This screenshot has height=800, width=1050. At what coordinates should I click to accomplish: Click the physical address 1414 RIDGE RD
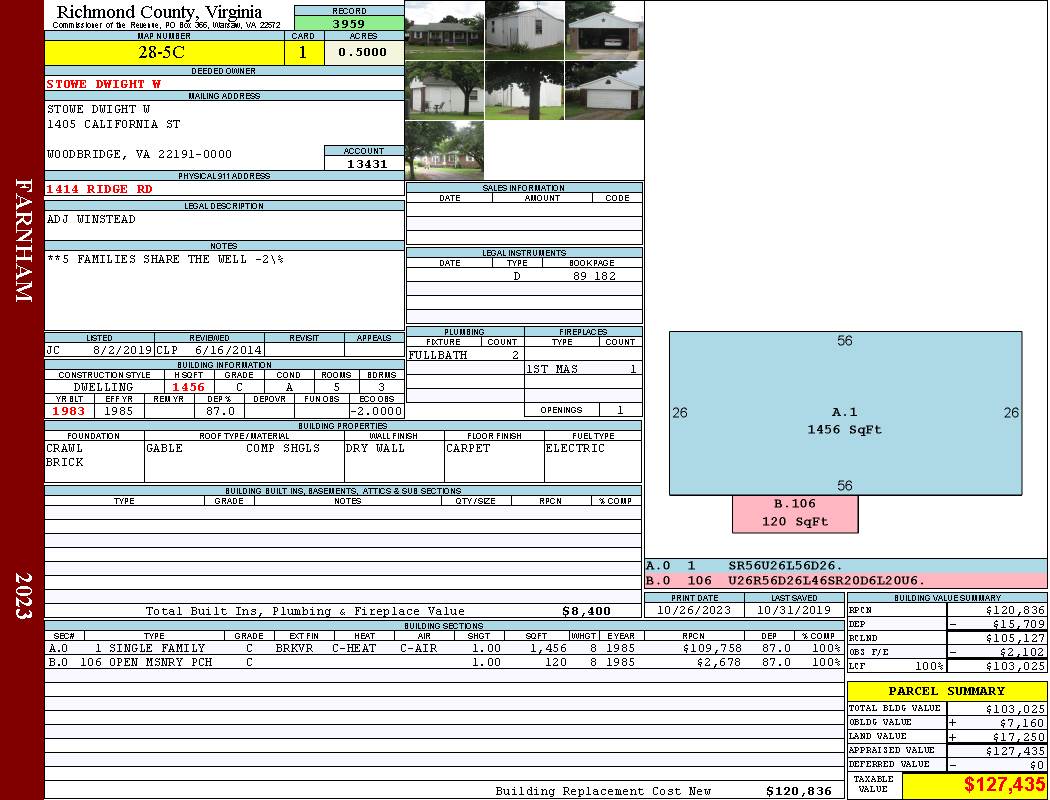point(100,189)
